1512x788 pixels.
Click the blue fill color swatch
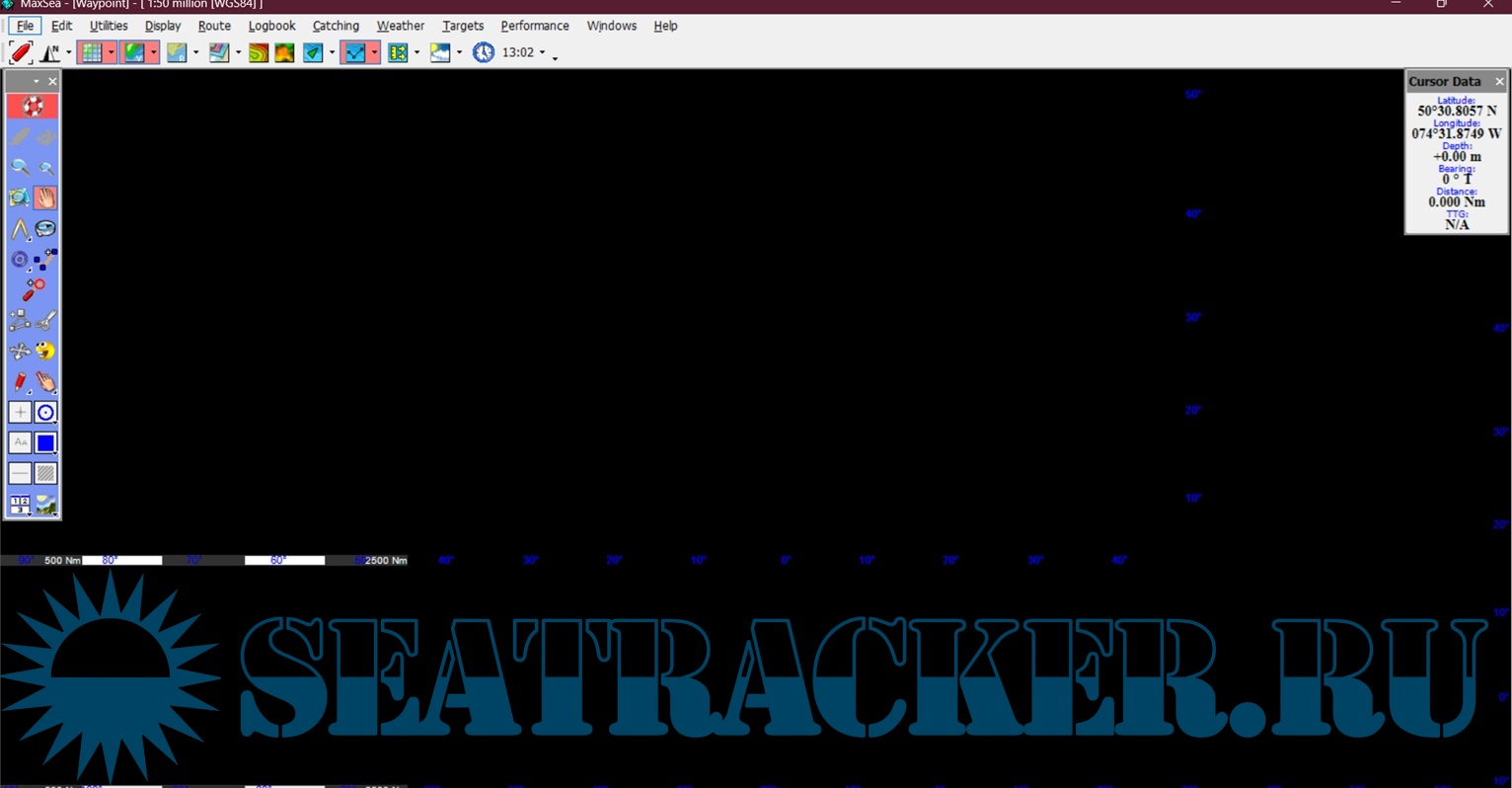[x=45, y=443]
